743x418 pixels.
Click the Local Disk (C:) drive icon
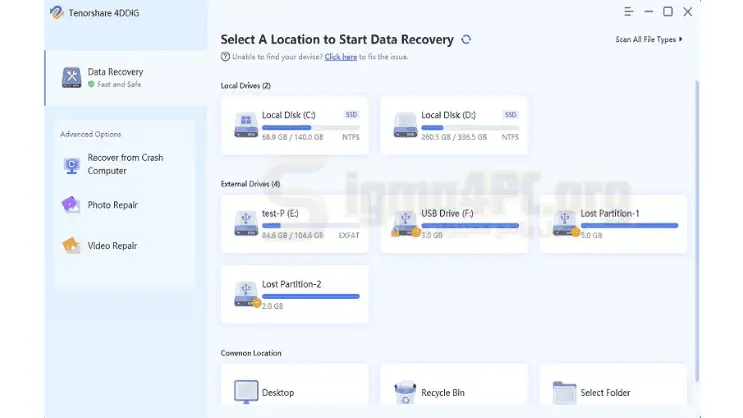pyautogui.click(x=246, y=126)
